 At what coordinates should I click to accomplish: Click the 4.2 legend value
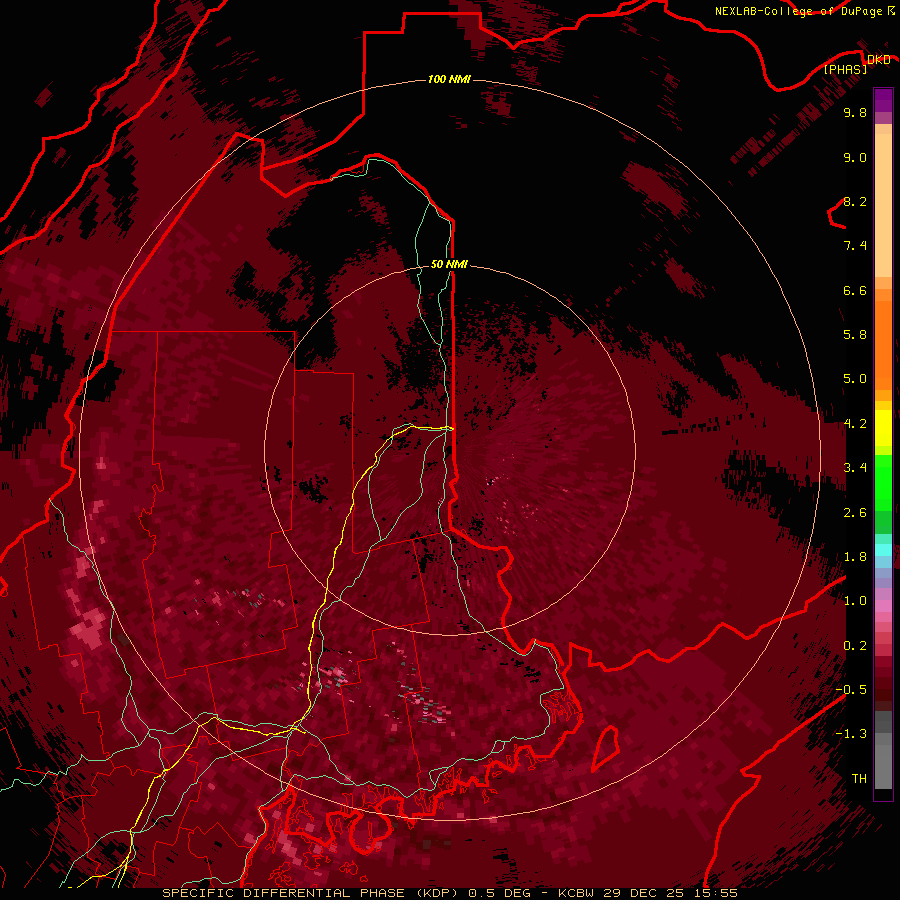[855, 424]
